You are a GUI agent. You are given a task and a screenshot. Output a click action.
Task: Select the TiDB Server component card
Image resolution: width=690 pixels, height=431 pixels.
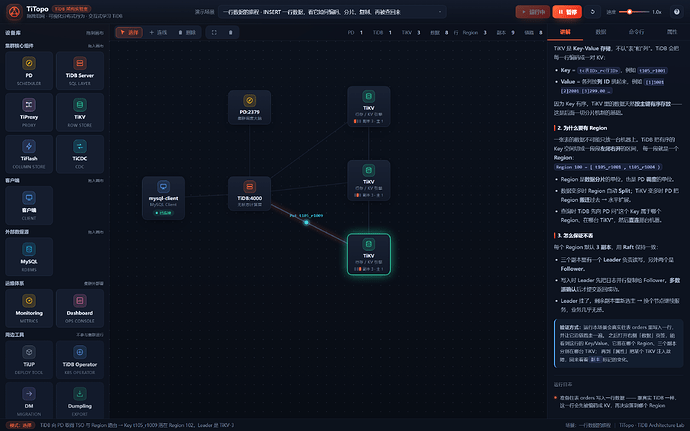pyautogui.click(x=80, y=71)
